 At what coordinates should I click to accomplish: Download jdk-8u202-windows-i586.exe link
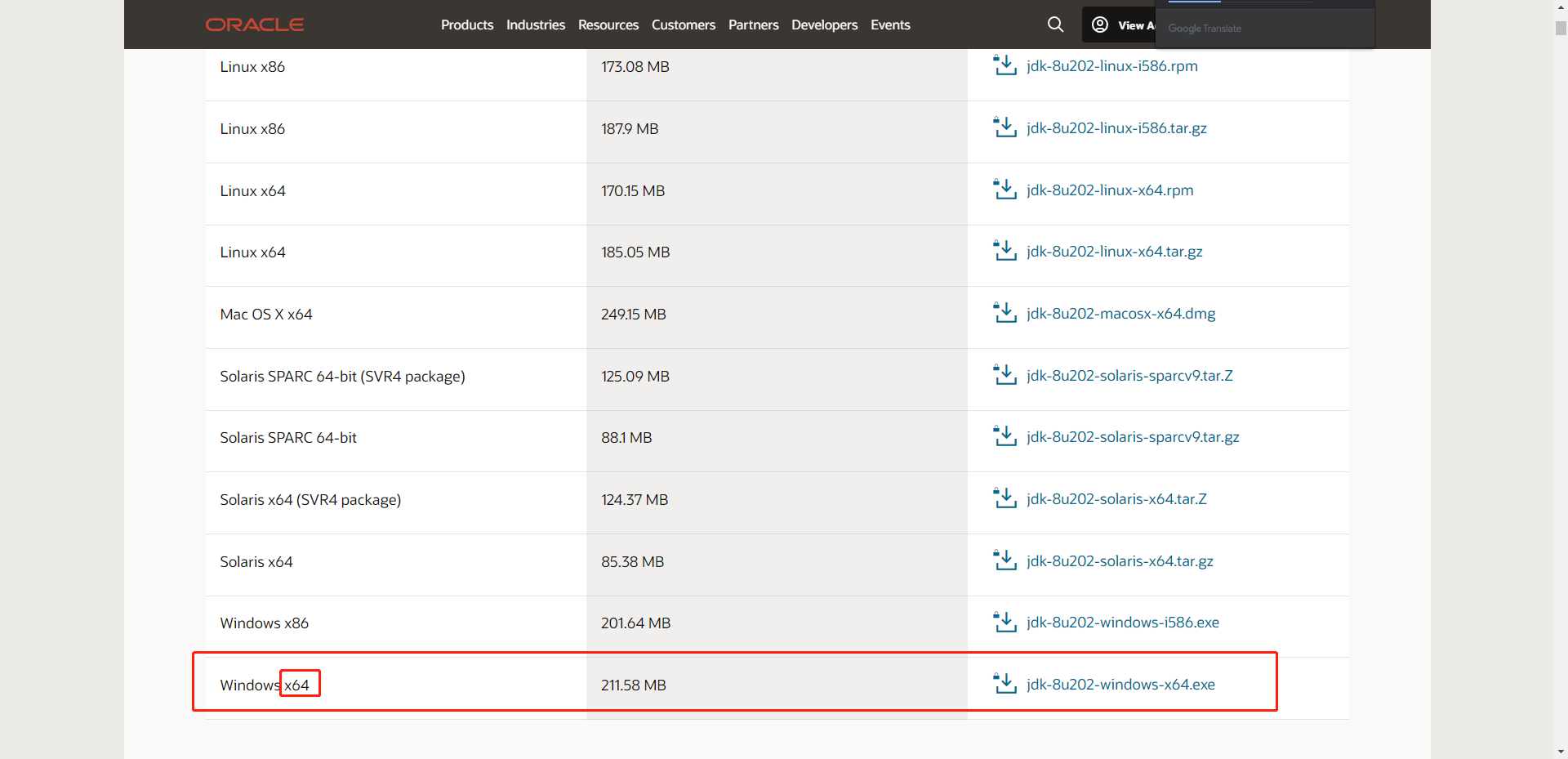click(1123, 623)
